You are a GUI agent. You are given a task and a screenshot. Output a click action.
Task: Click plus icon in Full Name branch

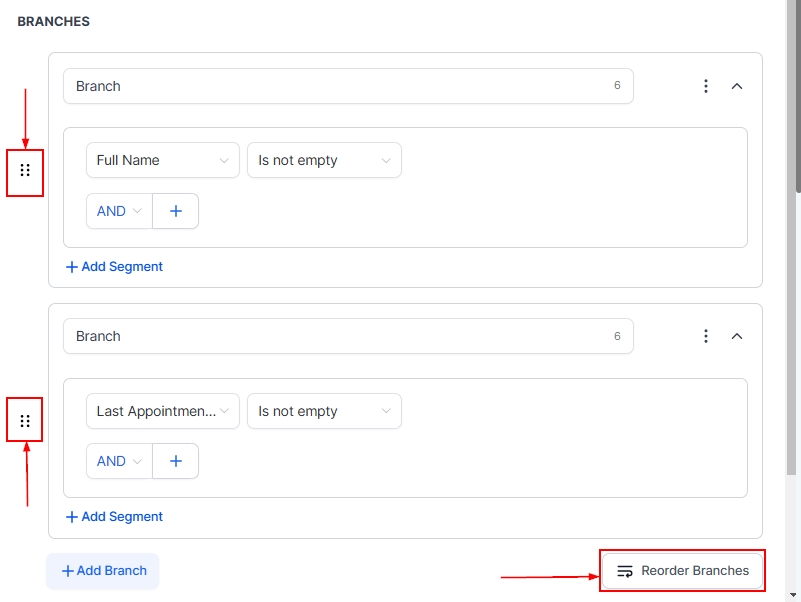tap(176, 211)
